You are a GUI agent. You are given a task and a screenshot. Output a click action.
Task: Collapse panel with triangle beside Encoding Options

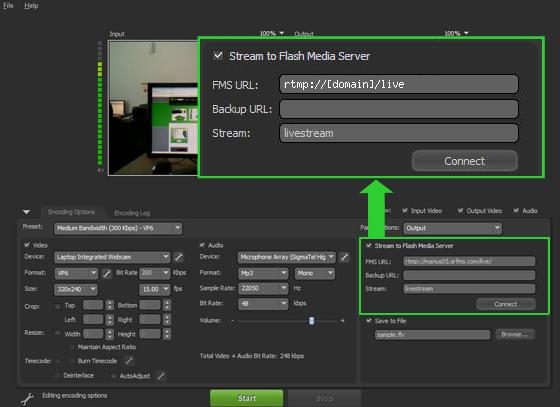click(26, 212)
